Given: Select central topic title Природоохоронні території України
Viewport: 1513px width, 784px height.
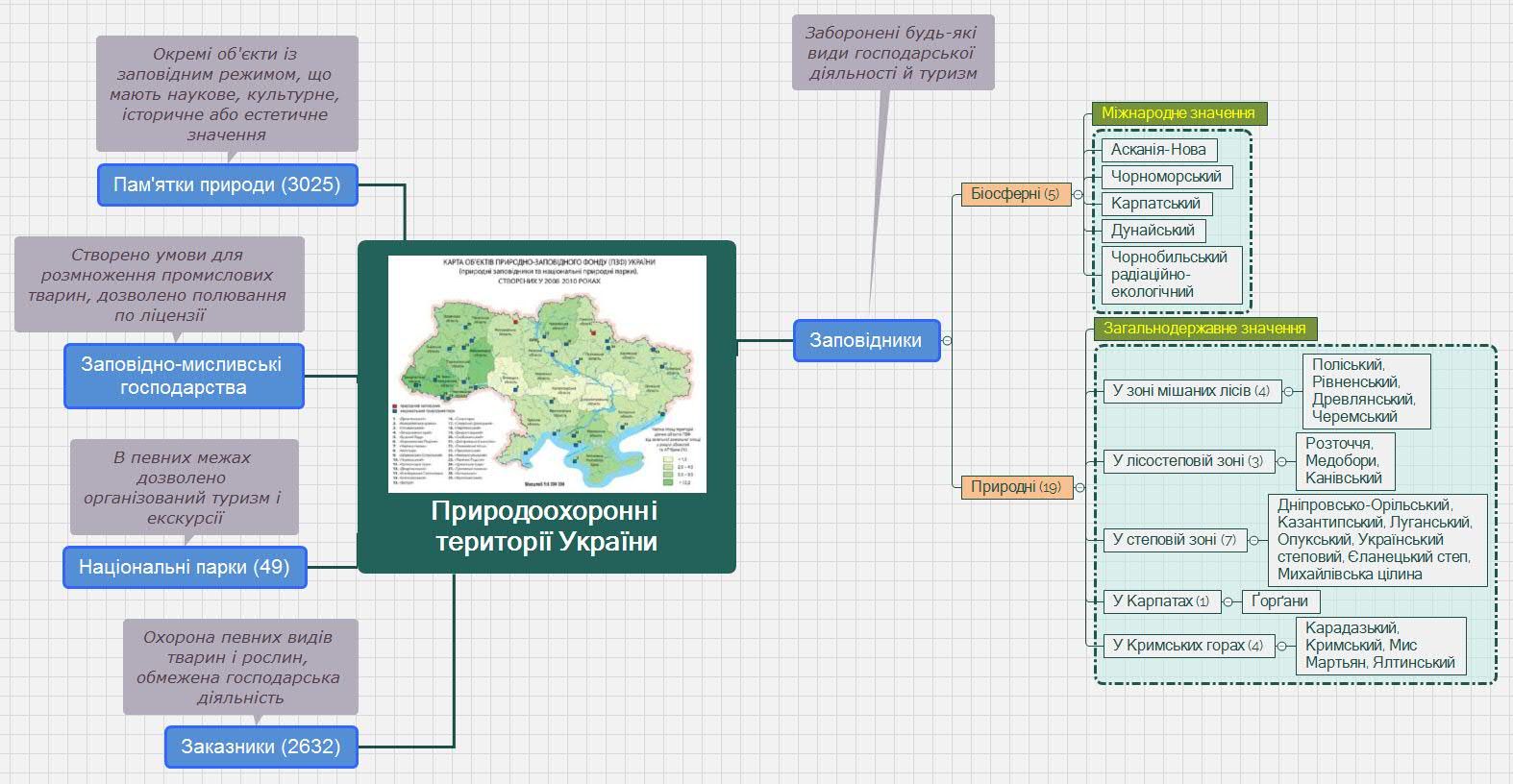Looking at the screenshot, I should coord(546,526).
